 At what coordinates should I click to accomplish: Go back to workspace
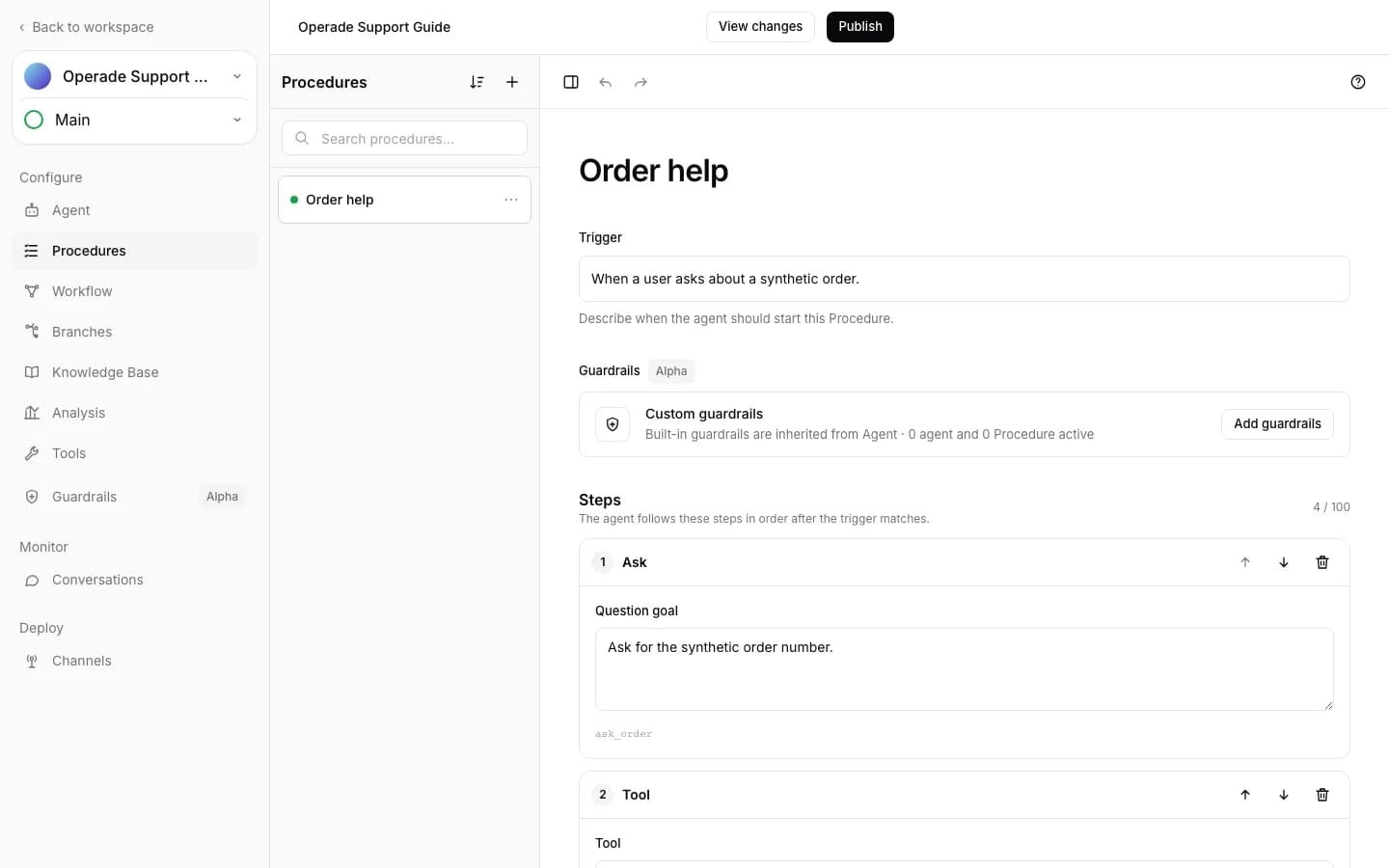(86, 27)
